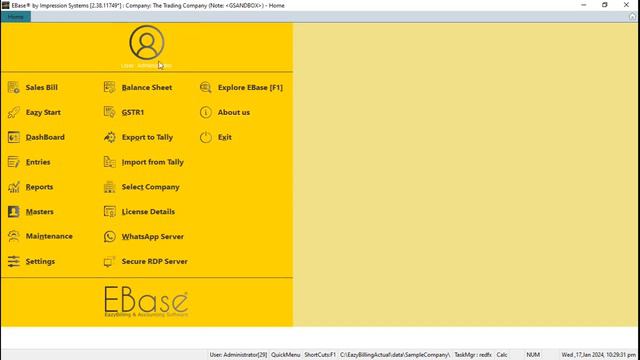This screenshot has height=360, width=640.
Task: Click the Secure RDP Server monitor icon
Action: [109, 261]
